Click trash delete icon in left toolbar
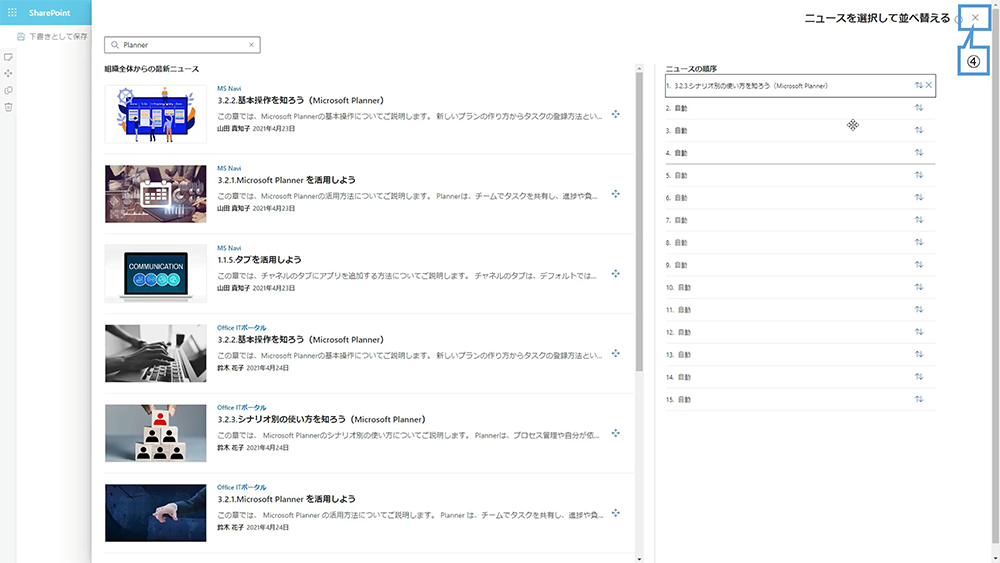Viewport: 1000px width, 563px height. [8, 106]
